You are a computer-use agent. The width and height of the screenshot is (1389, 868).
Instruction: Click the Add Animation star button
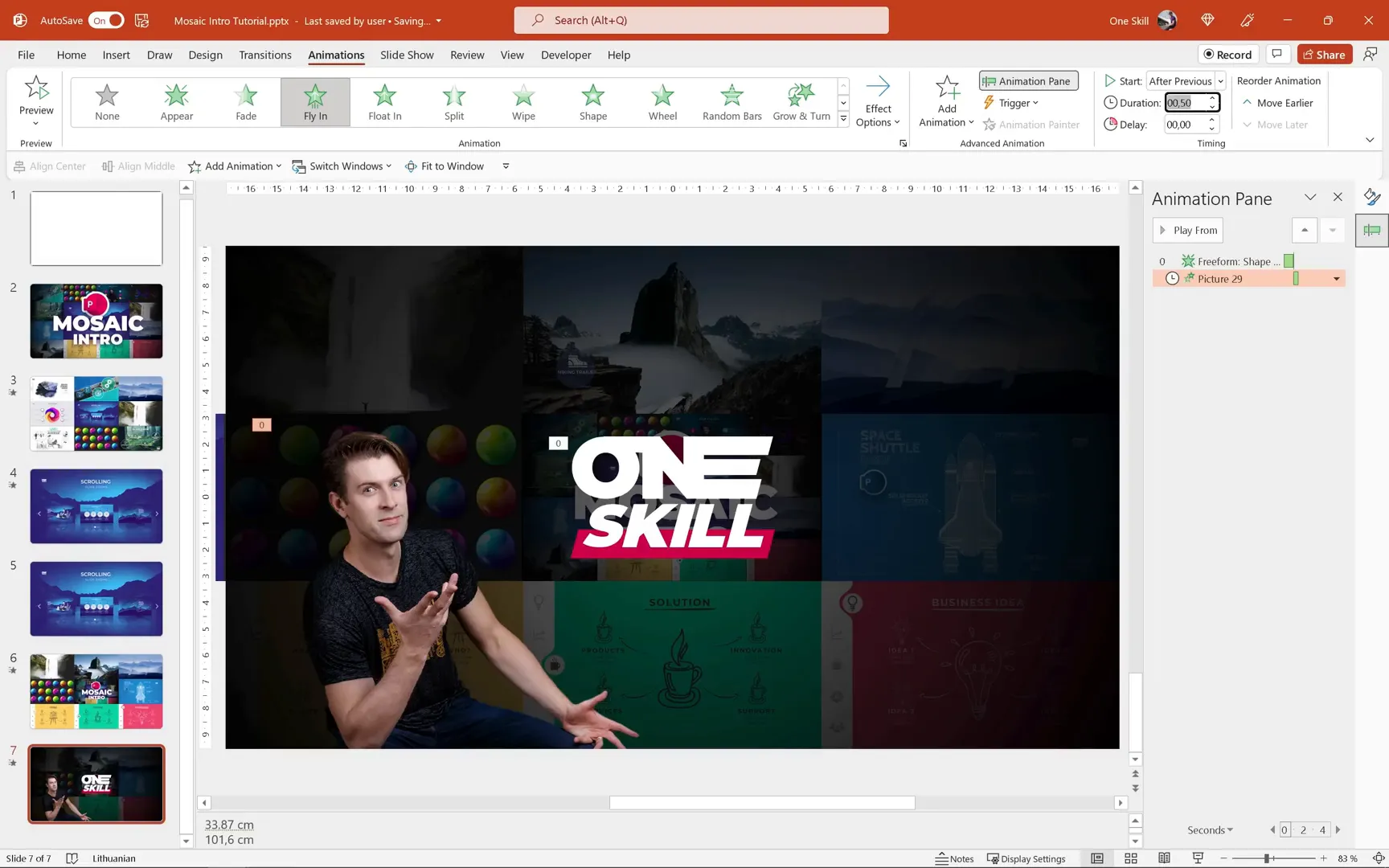[x=947, y=101]
